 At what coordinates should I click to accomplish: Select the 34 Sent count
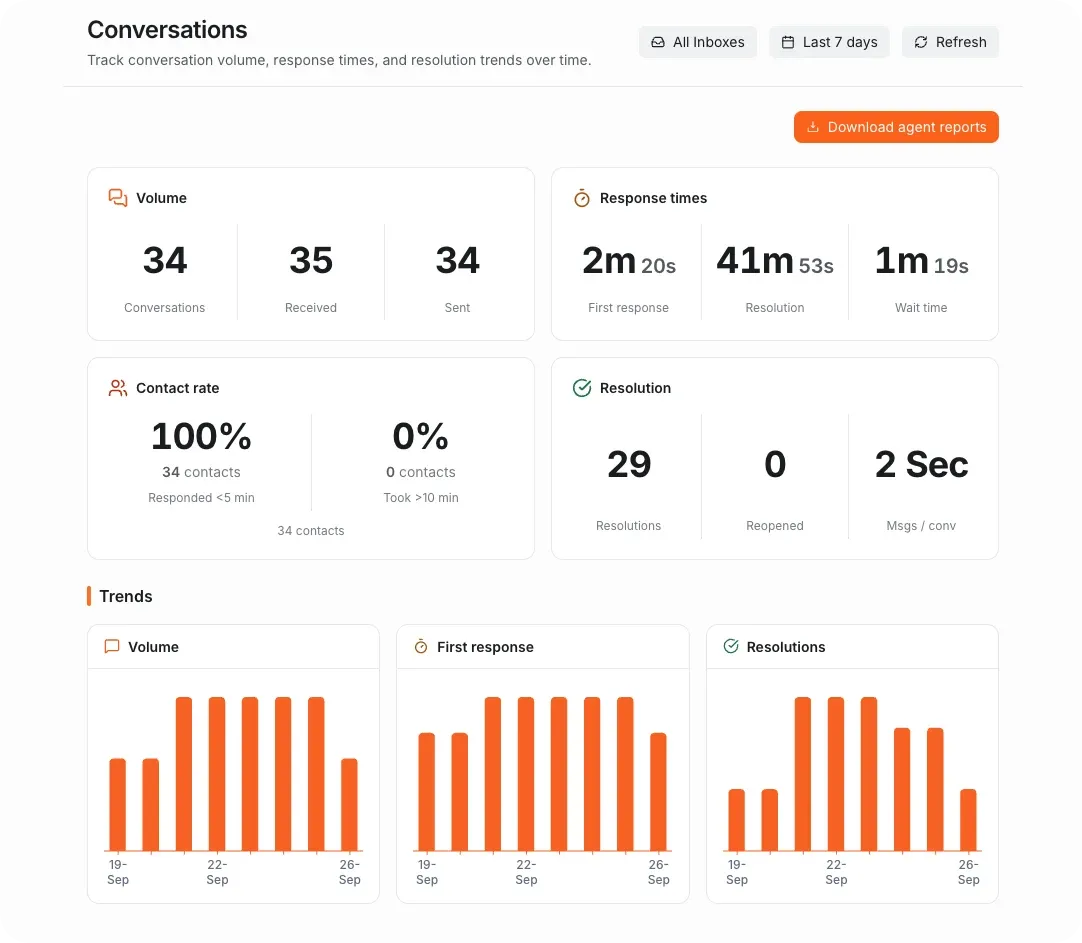click(458, 261)
